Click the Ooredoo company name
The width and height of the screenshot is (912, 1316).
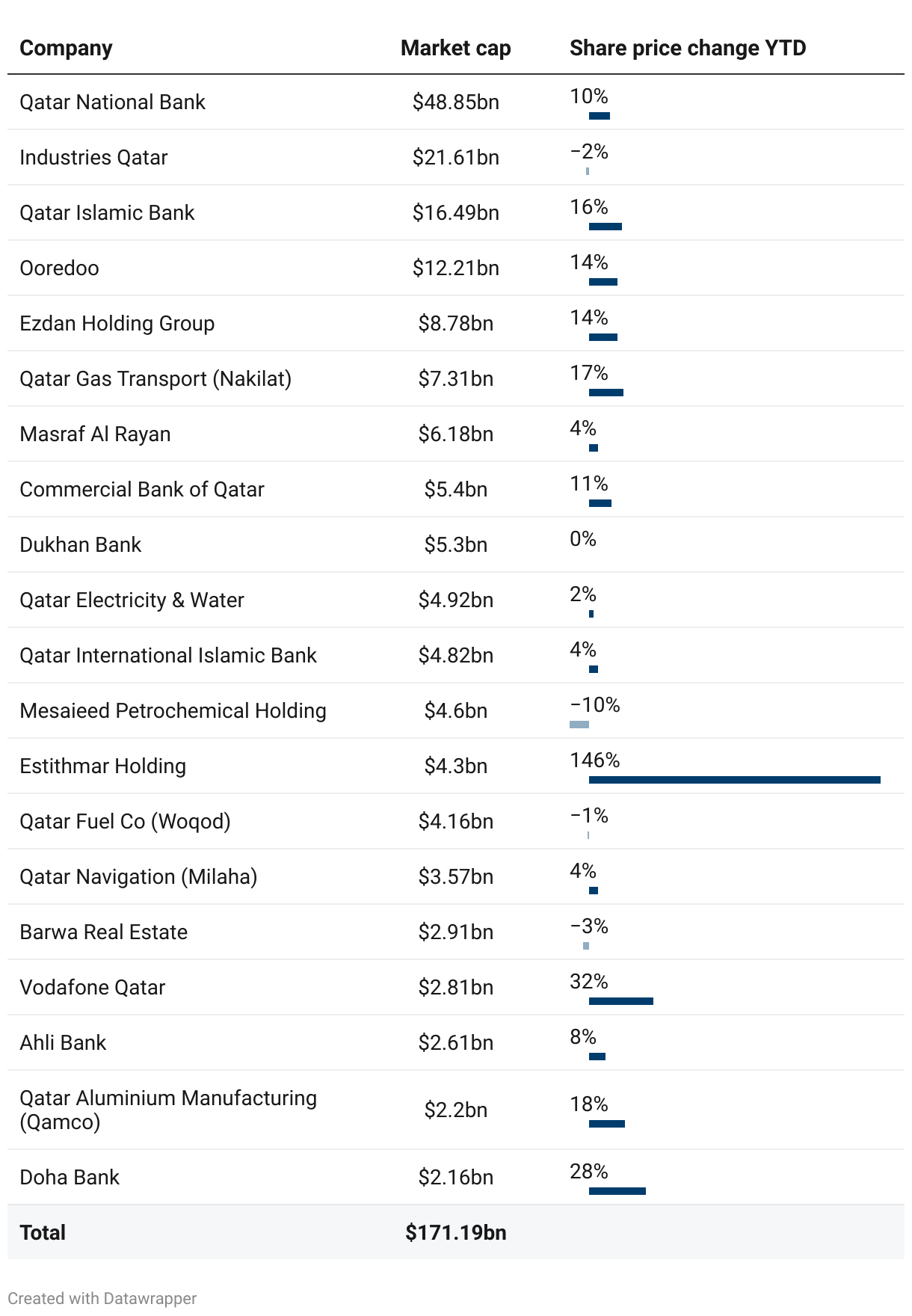(x=59, y=268)
